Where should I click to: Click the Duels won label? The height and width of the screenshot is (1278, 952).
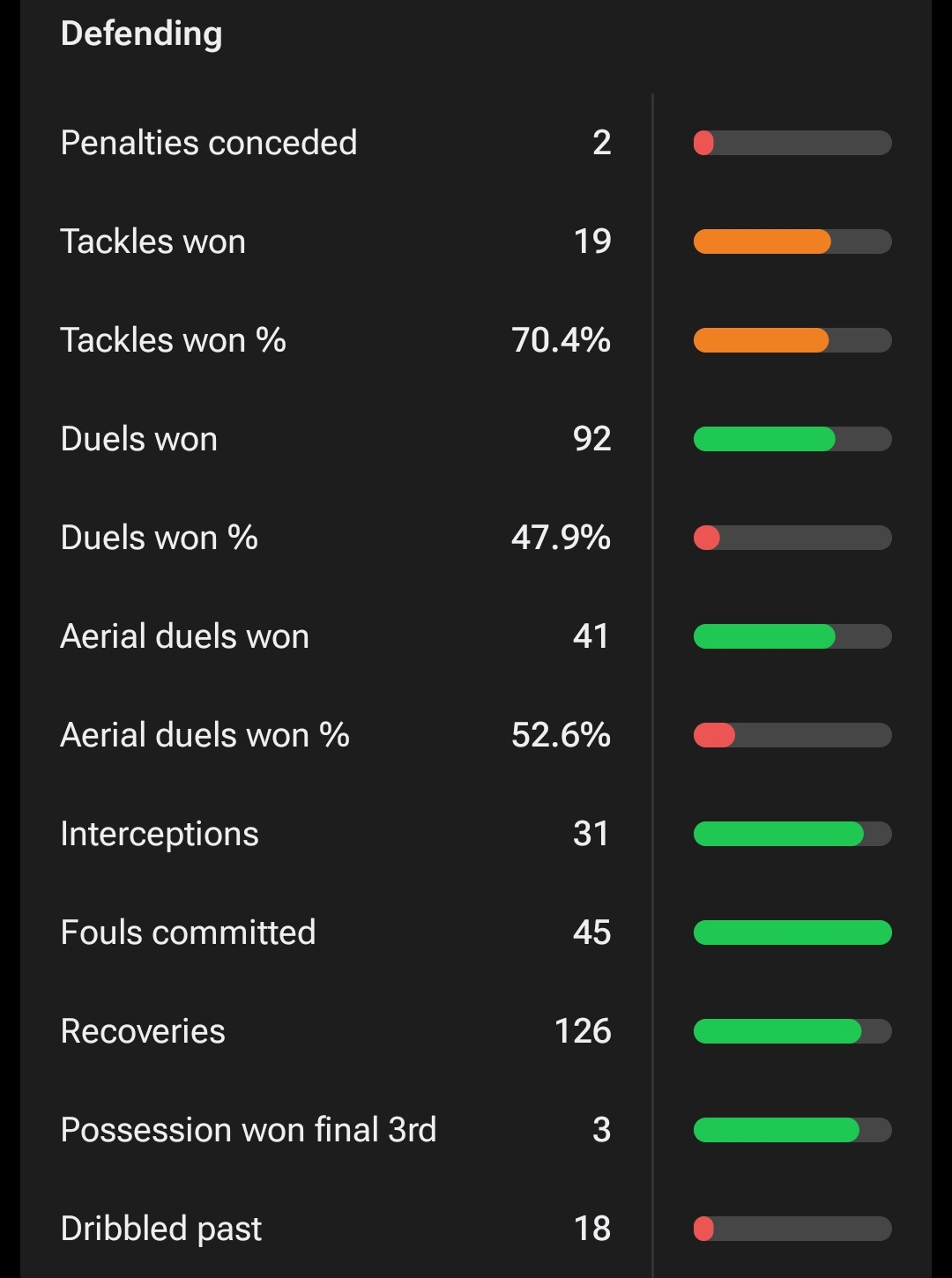click(x=139, y=439)
